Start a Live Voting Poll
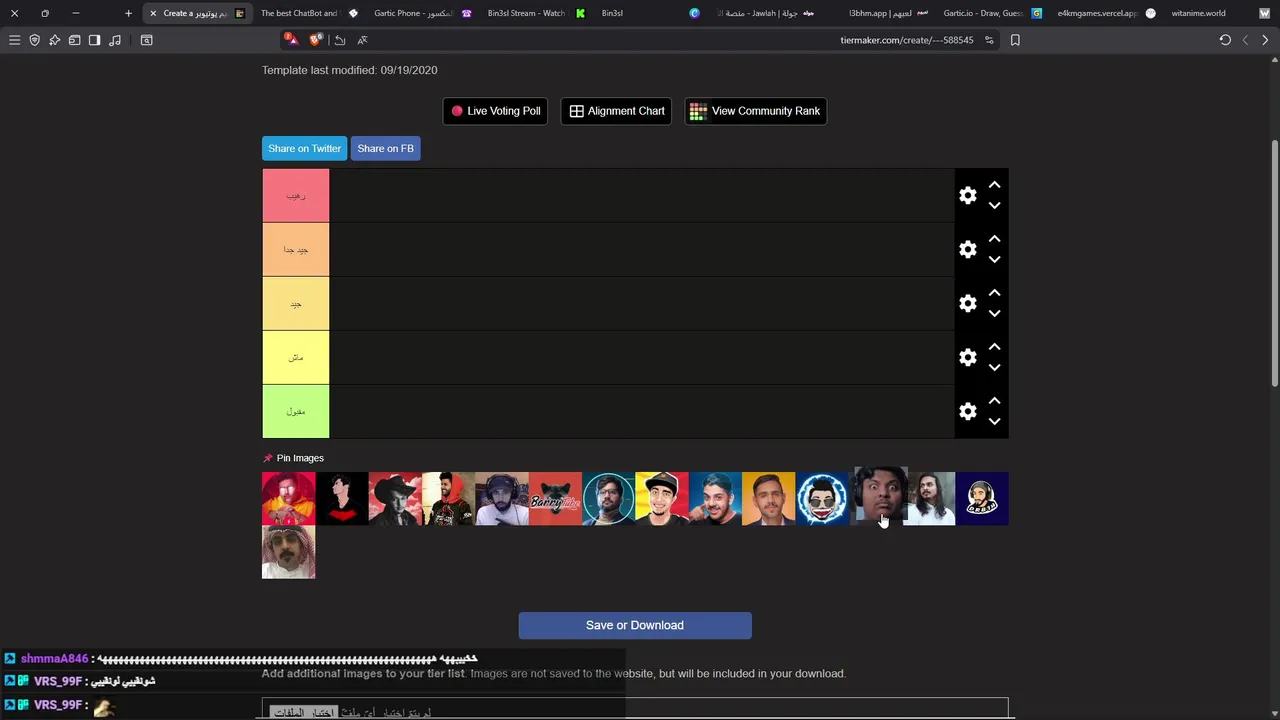Screen dimensions: 1280x720 [x=495, y=111]
